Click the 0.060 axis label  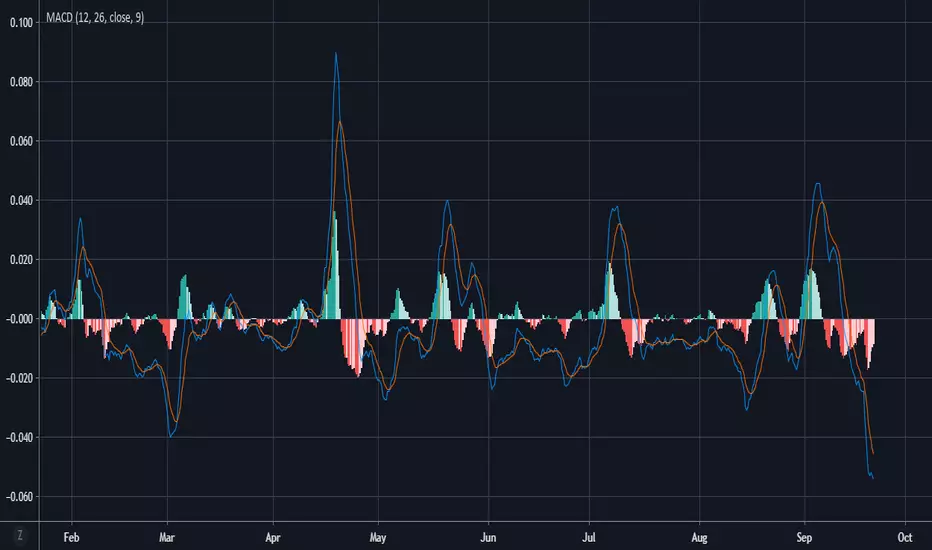(21, 142)
